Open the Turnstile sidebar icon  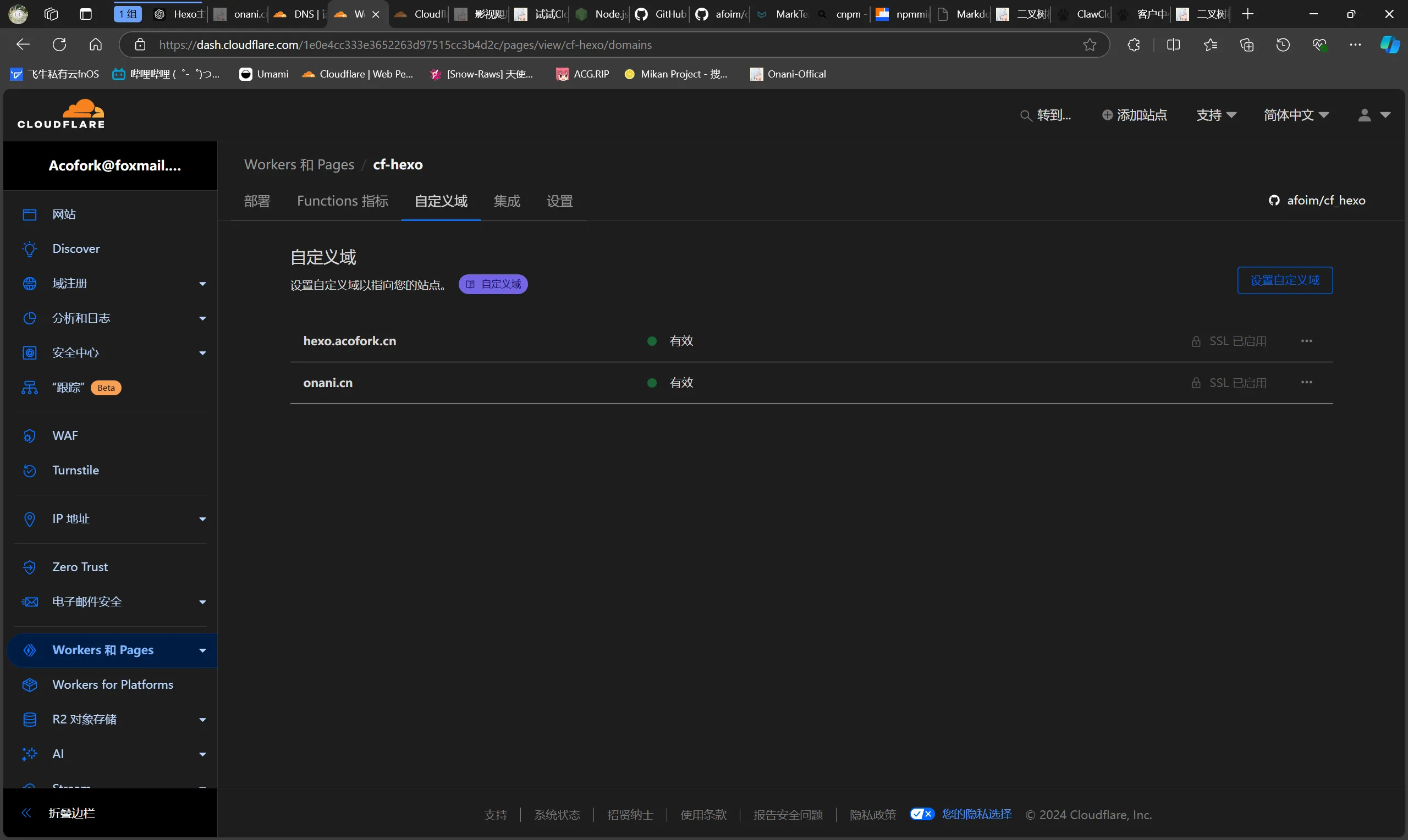(x=30, y=471)
